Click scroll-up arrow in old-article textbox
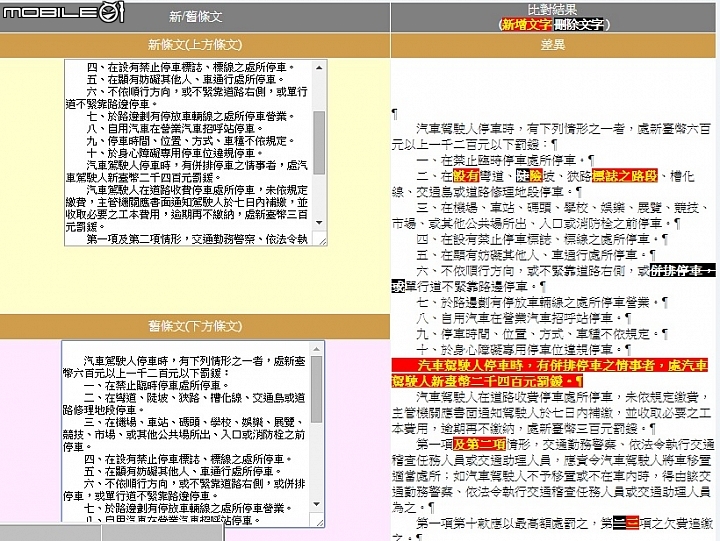Image resolution: width=720 pixels, height=541 pixels. coord(316,349)
